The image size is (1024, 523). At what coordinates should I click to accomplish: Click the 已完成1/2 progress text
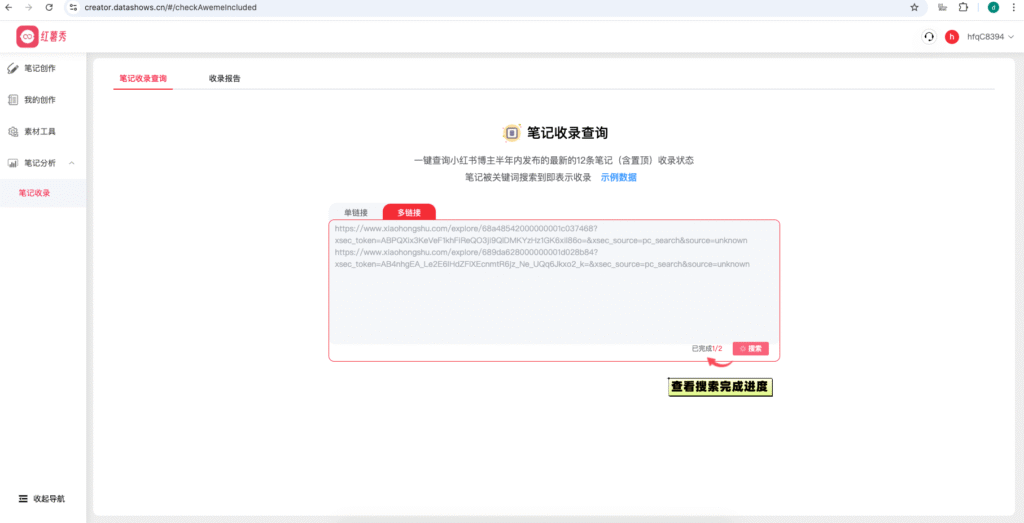[707, 349]
